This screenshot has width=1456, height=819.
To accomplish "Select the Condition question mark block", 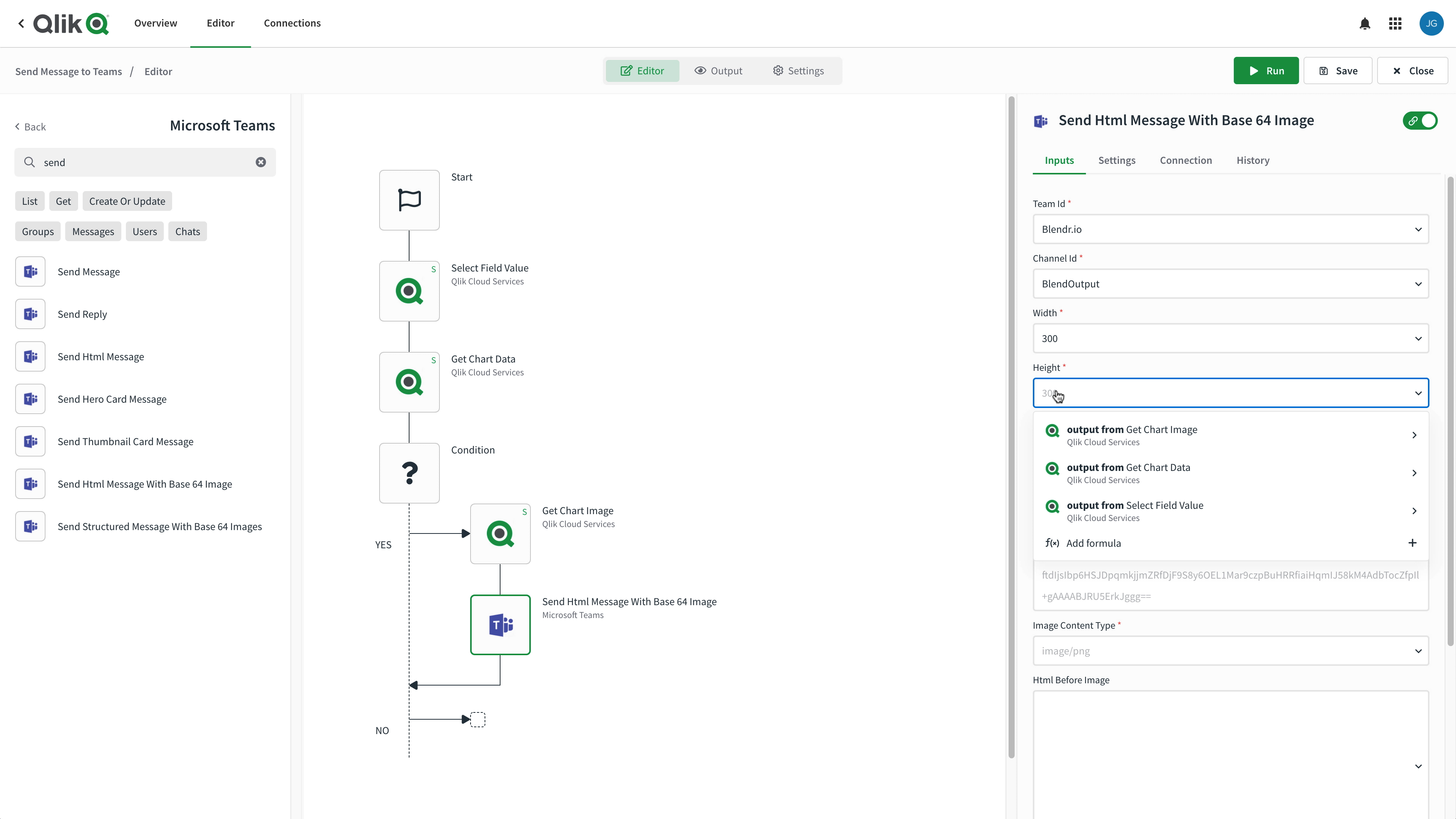I will 409,473.
